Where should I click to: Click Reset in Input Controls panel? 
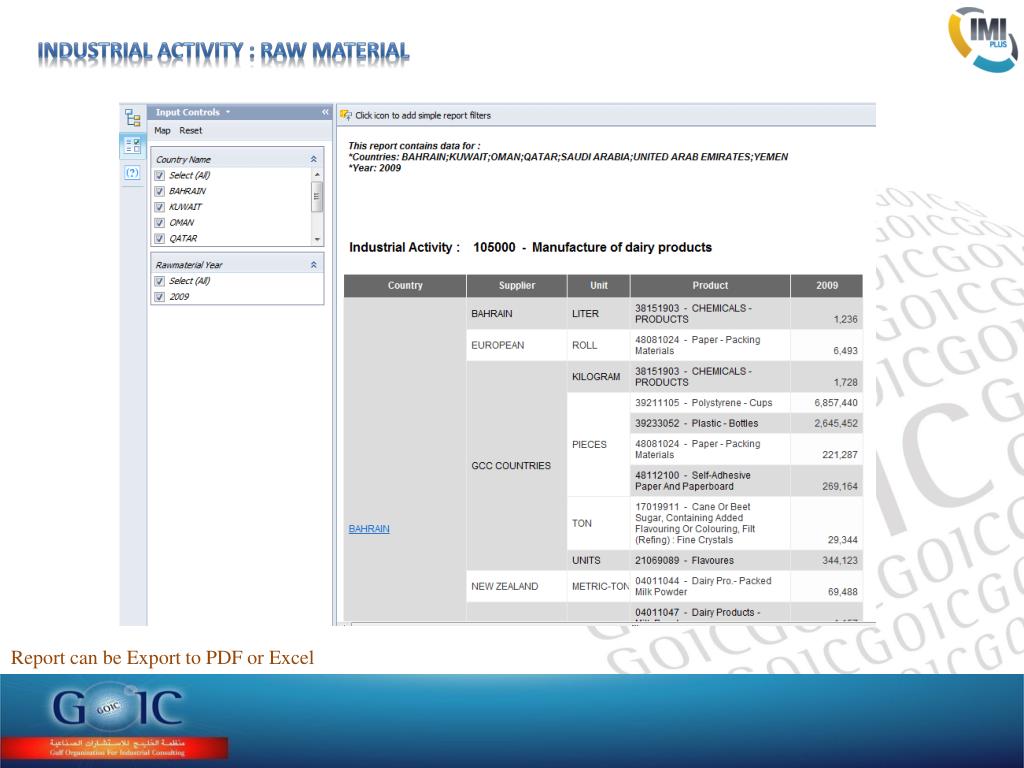click(x=190, y=131)
